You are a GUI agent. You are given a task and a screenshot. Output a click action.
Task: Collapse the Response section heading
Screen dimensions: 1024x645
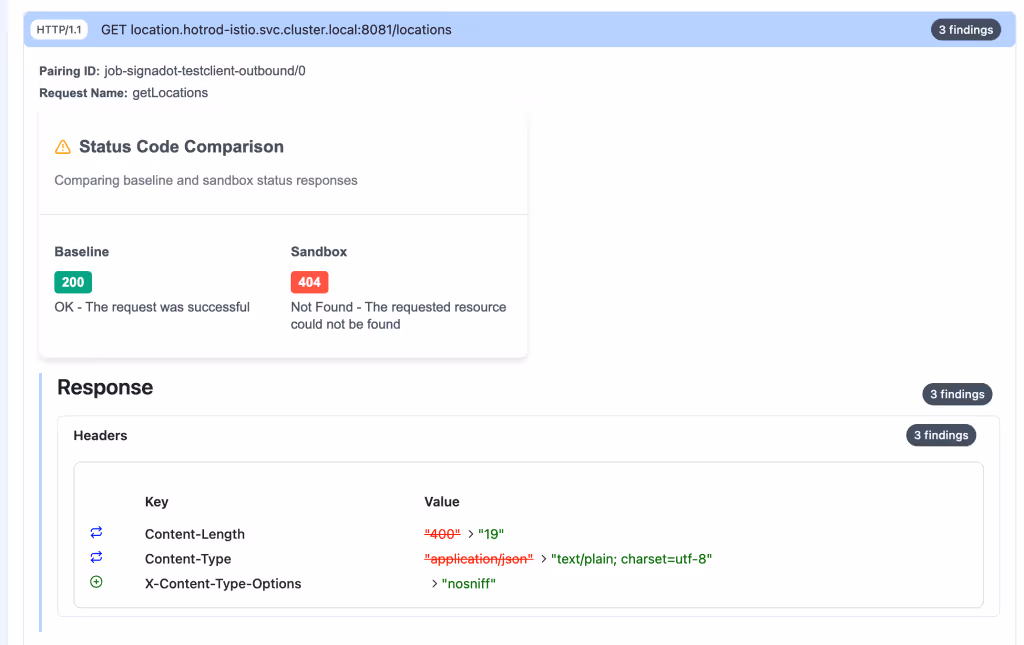(x=105, y=387)
